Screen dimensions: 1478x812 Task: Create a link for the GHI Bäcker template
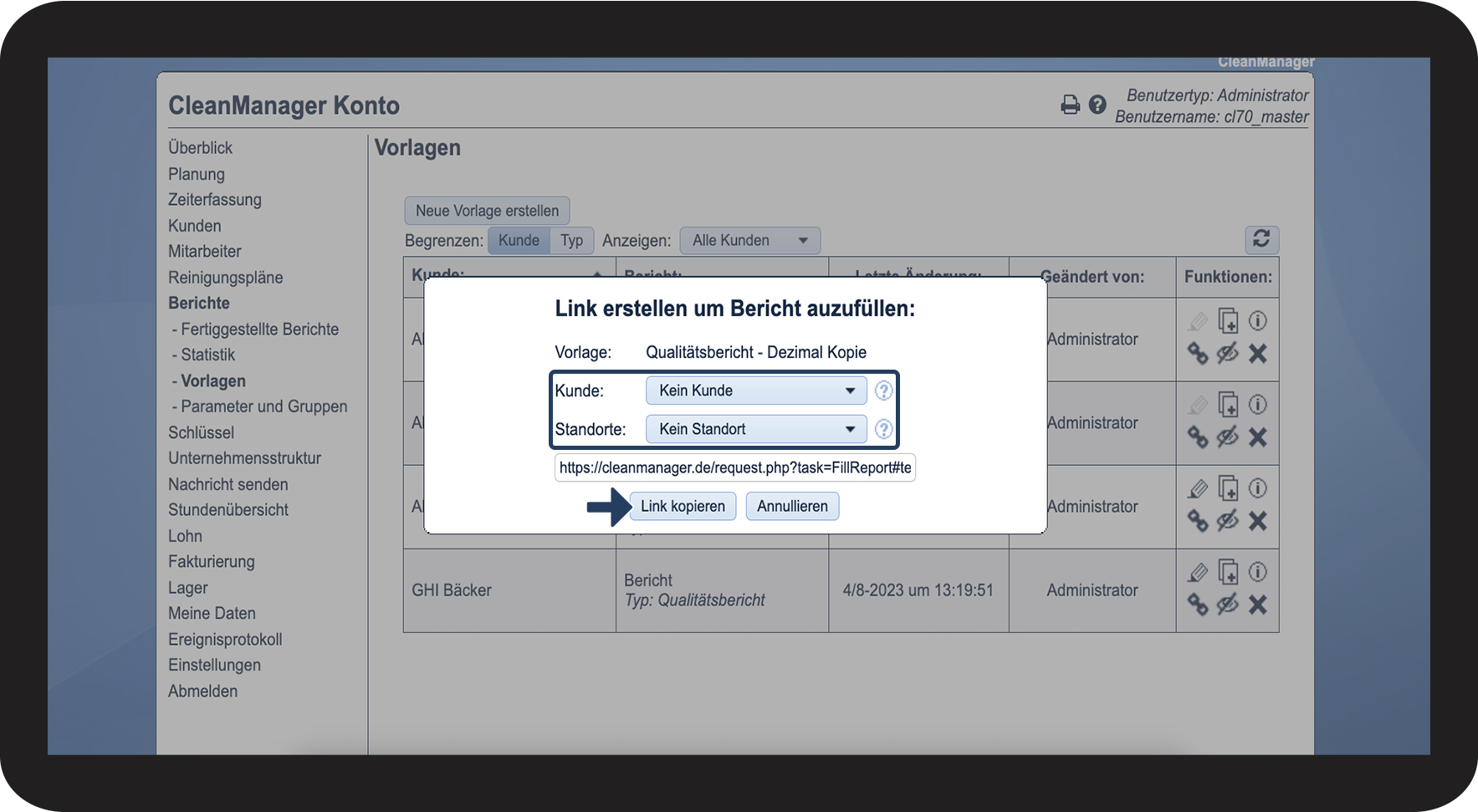[1198, 605]
